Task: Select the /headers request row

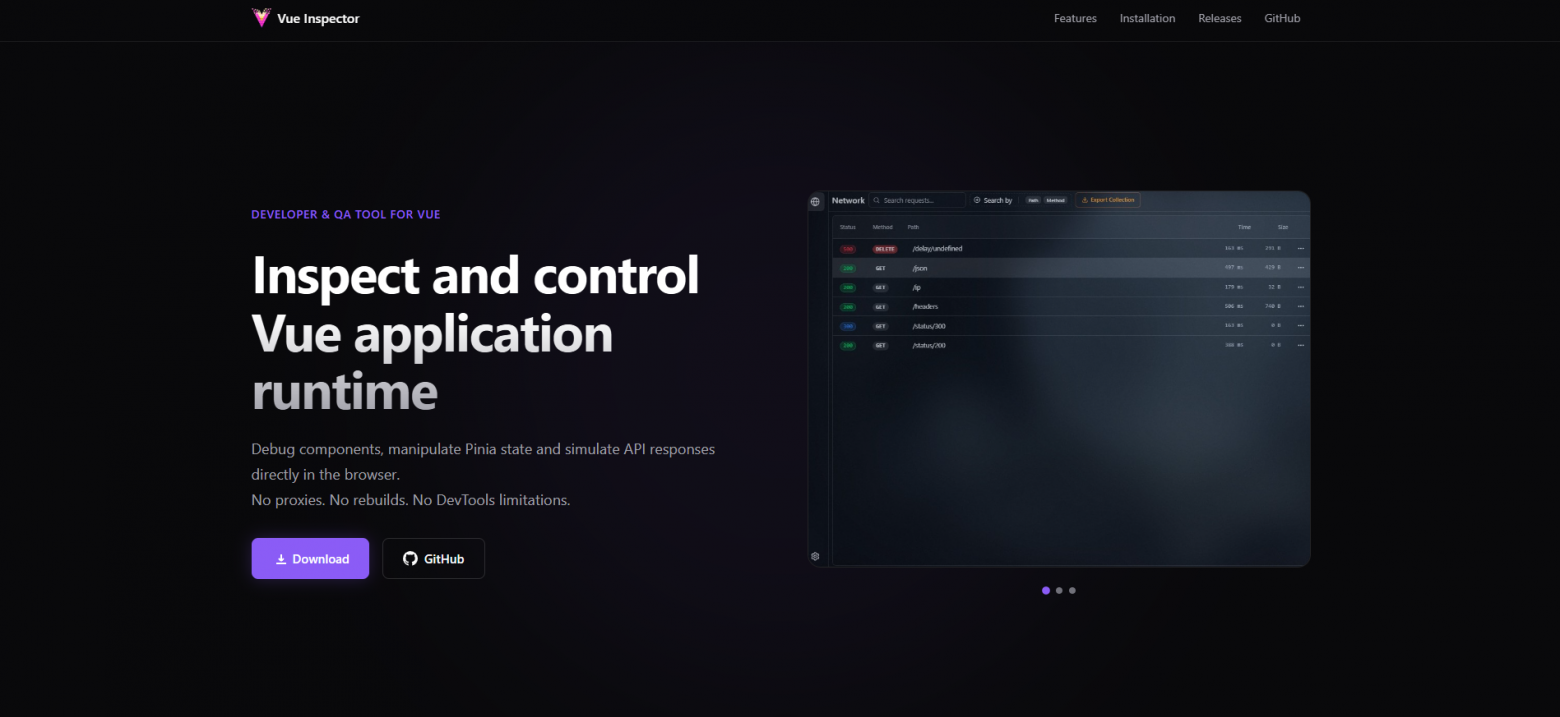Action: pos(1071,306)
